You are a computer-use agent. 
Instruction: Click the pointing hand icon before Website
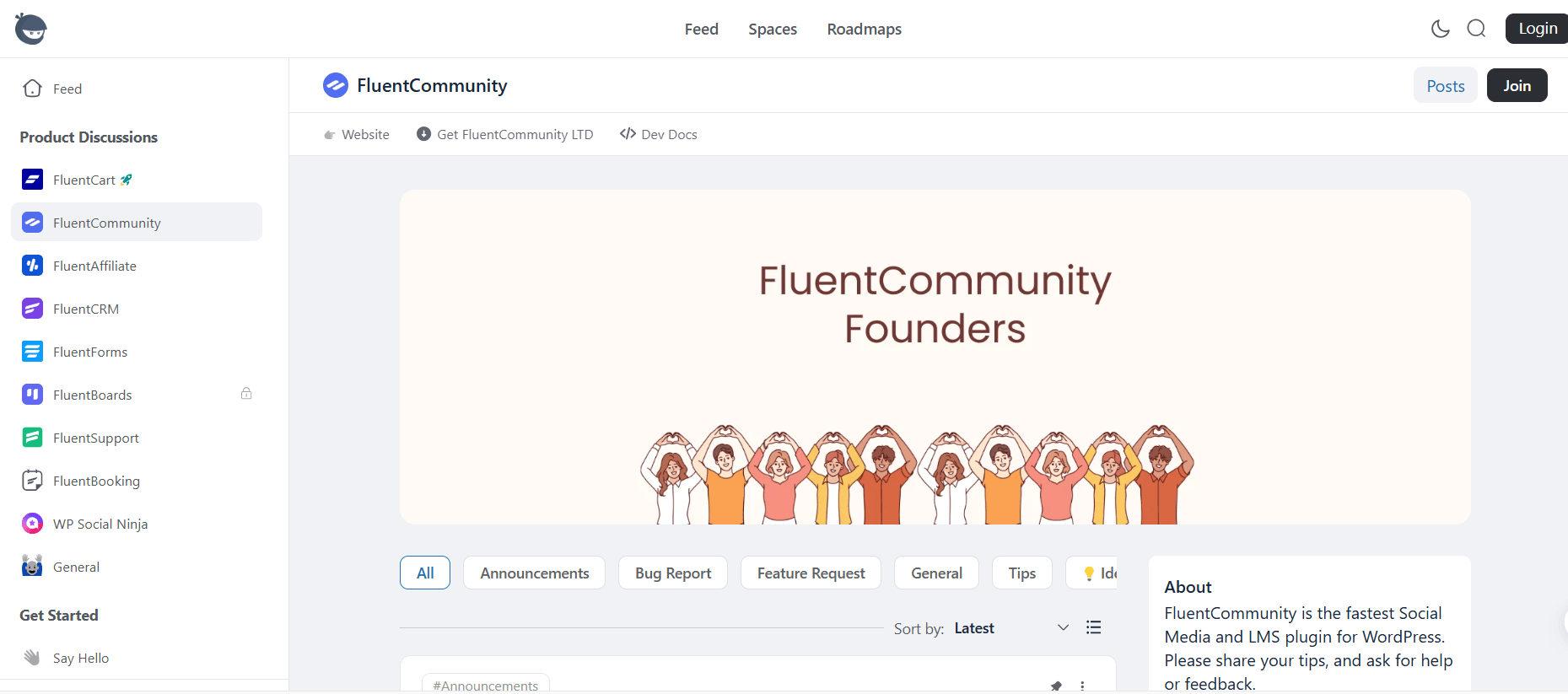click(330, 135)
